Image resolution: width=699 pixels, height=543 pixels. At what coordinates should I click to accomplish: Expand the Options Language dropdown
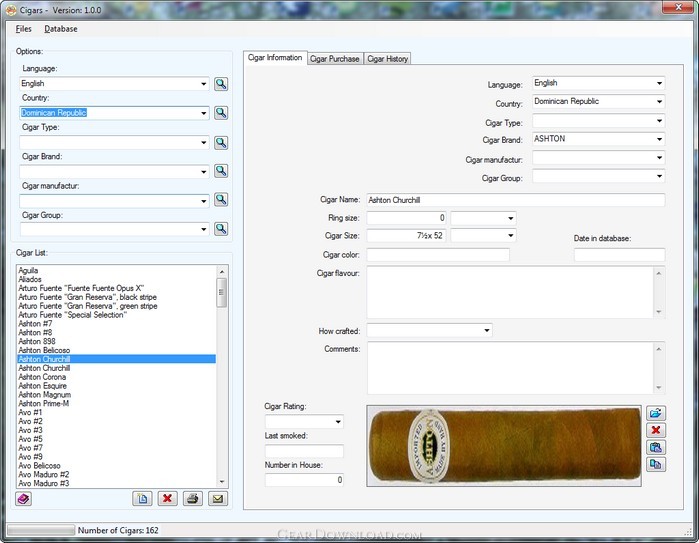[204, 84]
